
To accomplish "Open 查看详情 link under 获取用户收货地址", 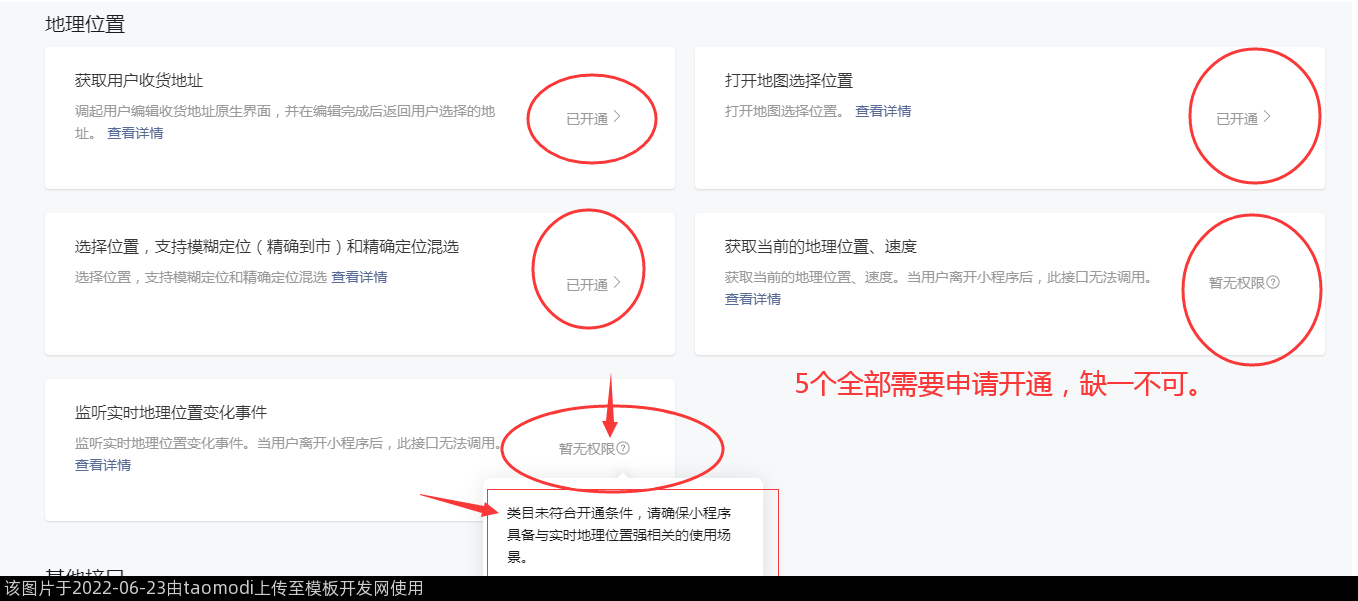I will (x=135, y=133).
